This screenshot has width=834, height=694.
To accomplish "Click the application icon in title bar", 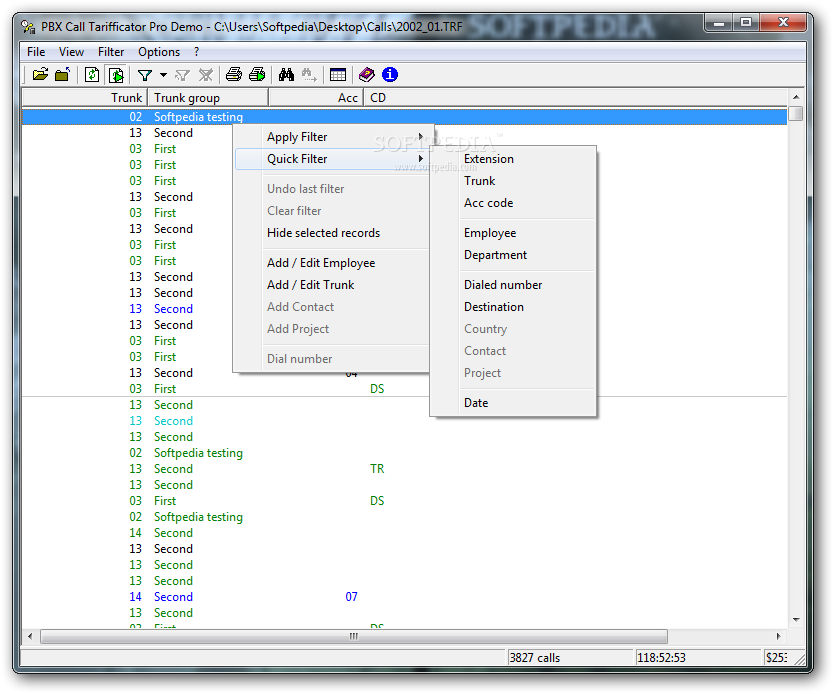I will (28, 26).
